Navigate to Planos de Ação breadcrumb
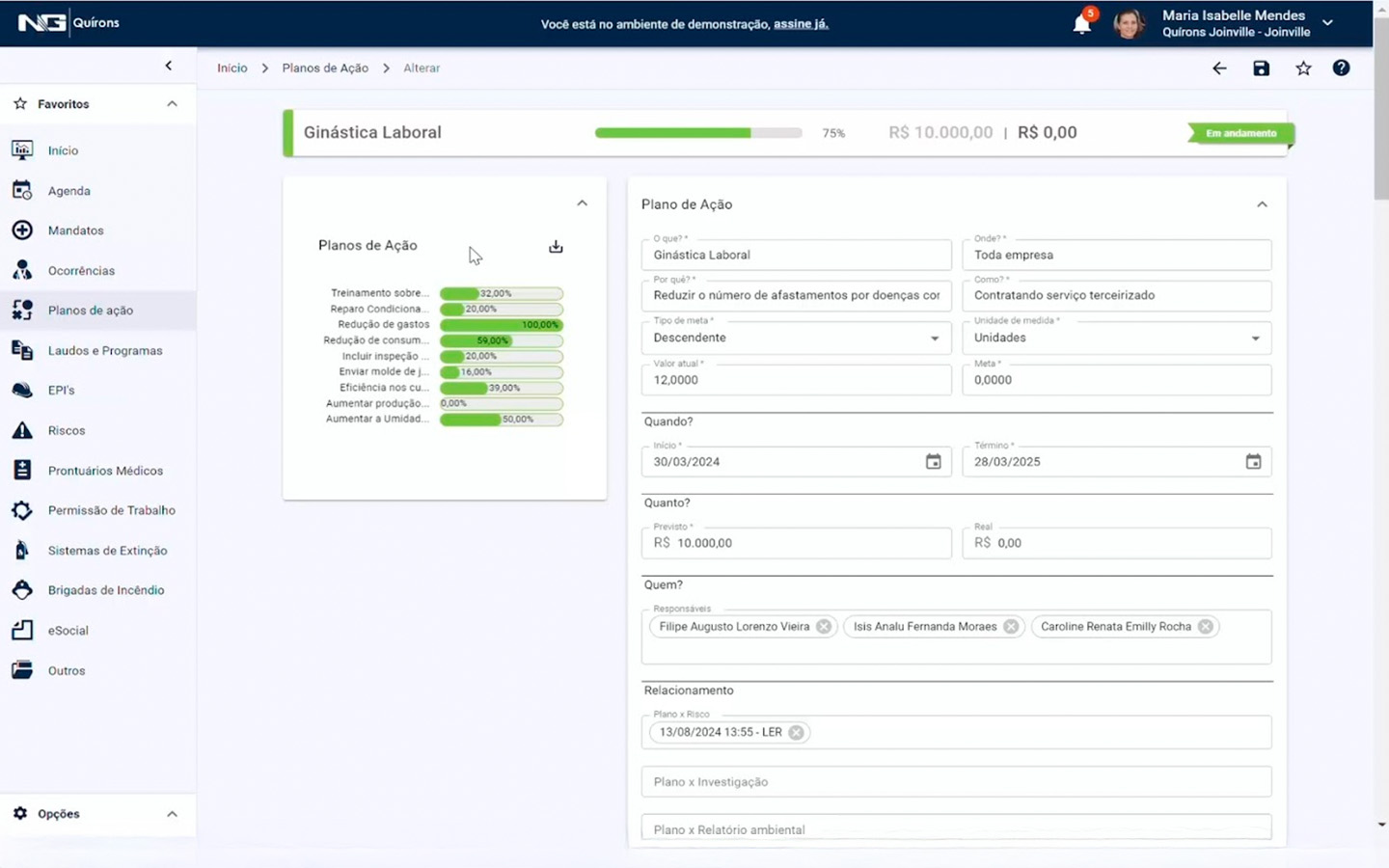Image resolution: width=1389 pixels, height=868 pixels. (x=325, y=68)
